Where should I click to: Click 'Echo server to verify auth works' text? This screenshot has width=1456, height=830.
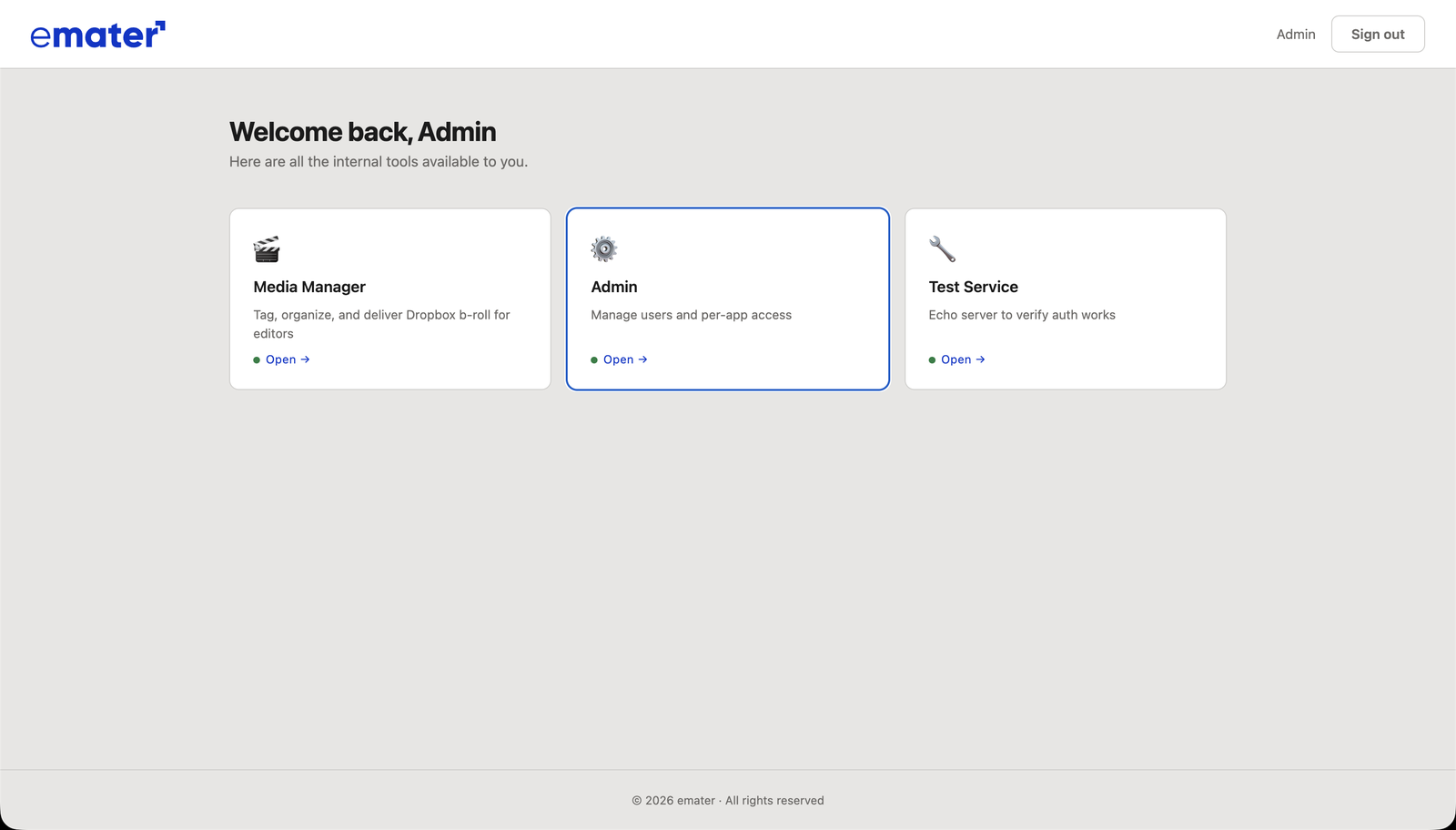1022,315
